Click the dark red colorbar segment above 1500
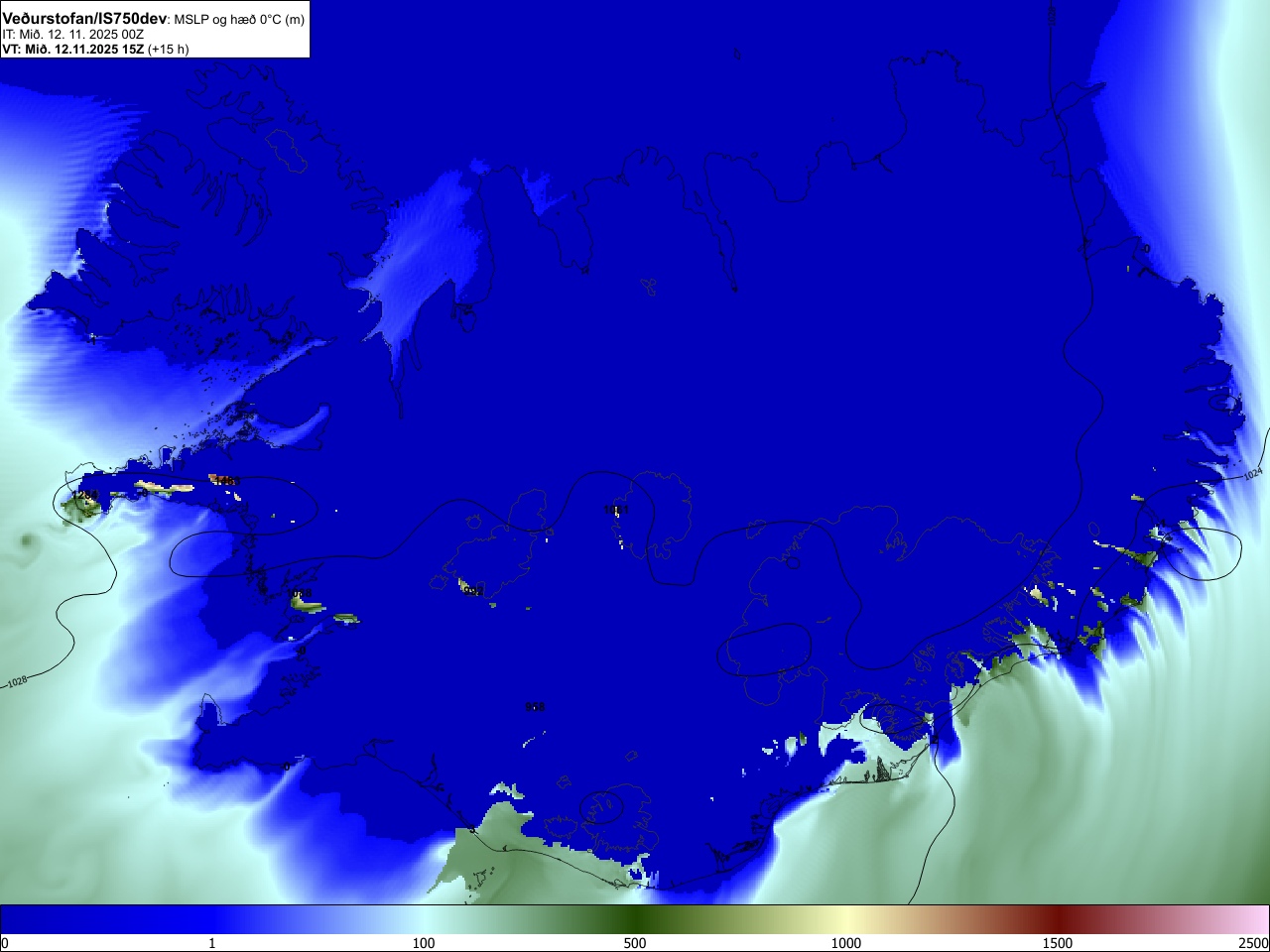Viewport: 1270px width, 952px height. click(x=1058, y=919)
